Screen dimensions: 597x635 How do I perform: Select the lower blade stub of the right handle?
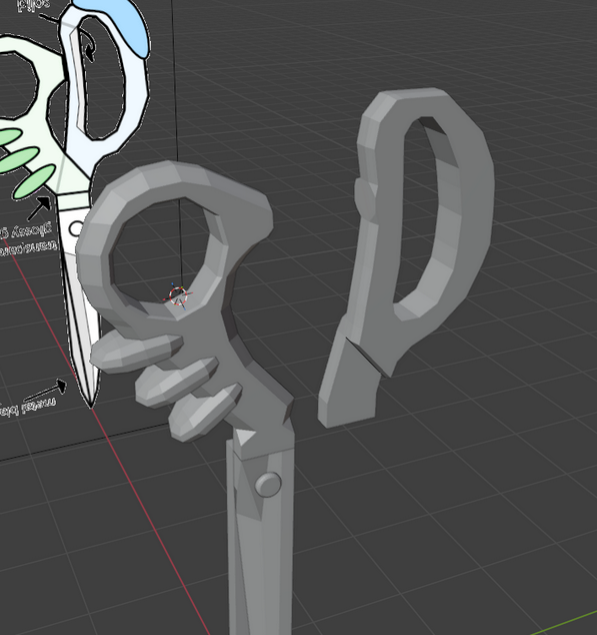pos(348,385)
